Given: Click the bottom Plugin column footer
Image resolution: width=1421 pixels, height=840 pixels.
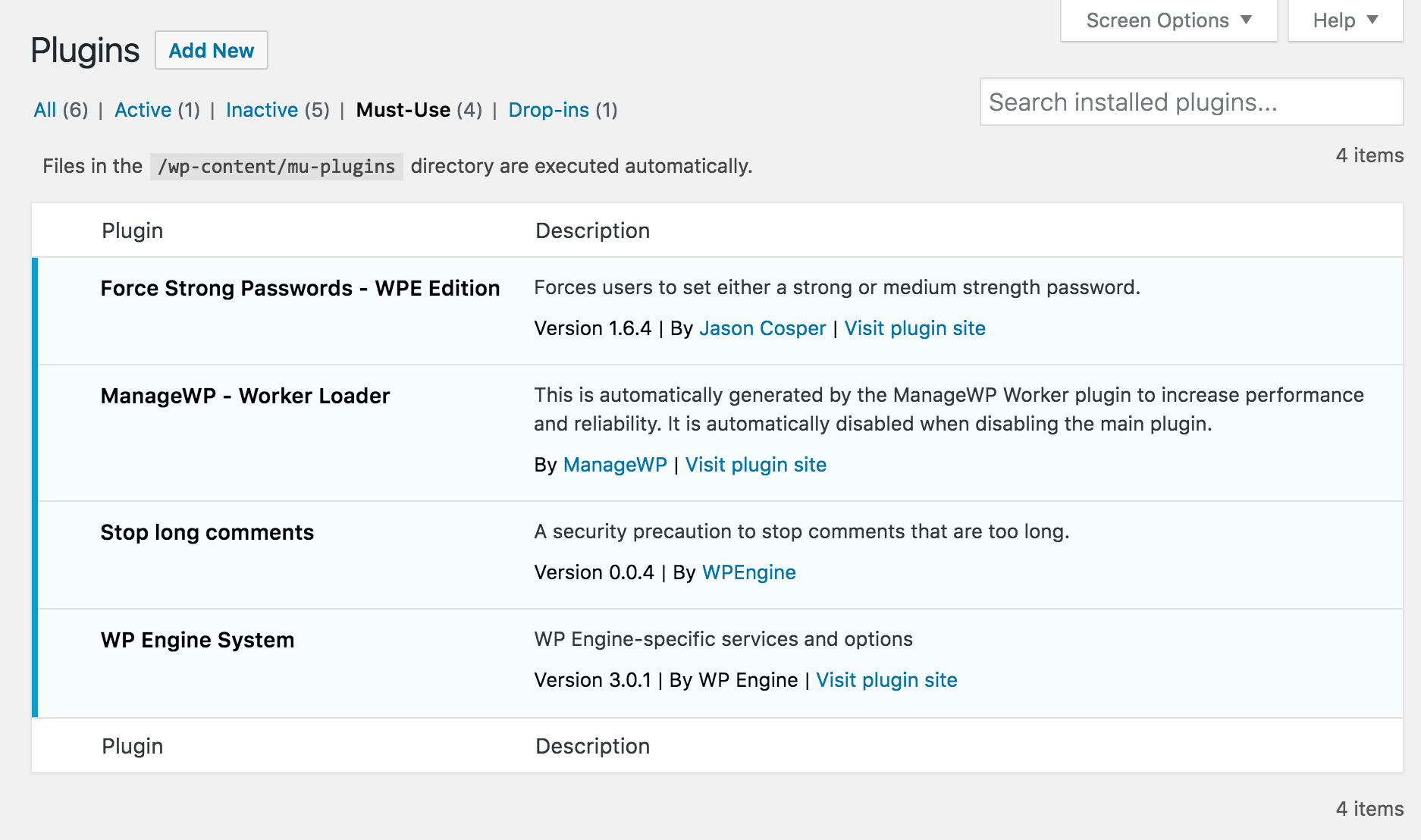Looking at the screenshot, I should 132,746.
